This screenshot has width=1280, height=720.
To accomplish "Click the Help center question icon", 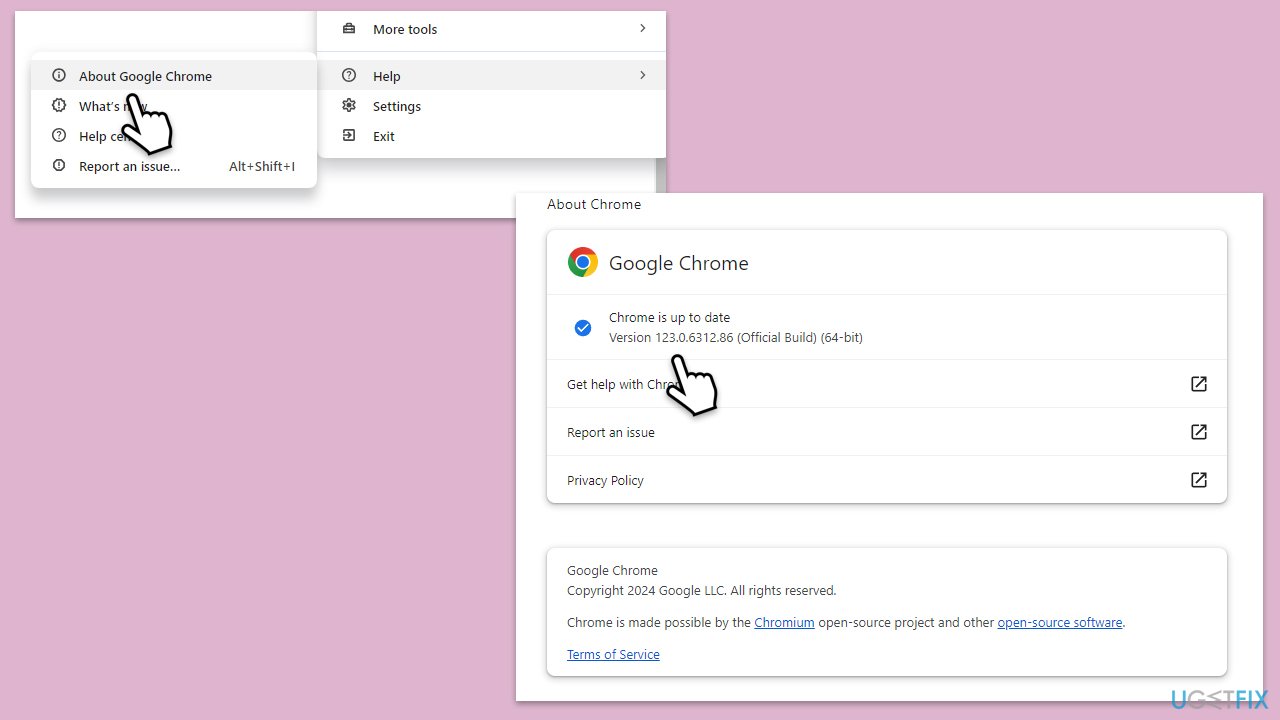I will (x=59, y=136).
